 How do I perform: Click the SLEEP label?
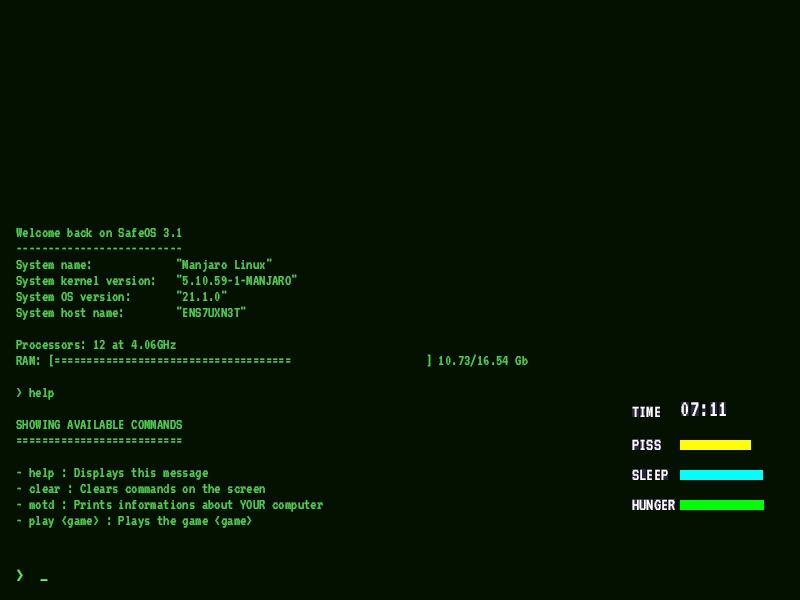tap(650, 476)
